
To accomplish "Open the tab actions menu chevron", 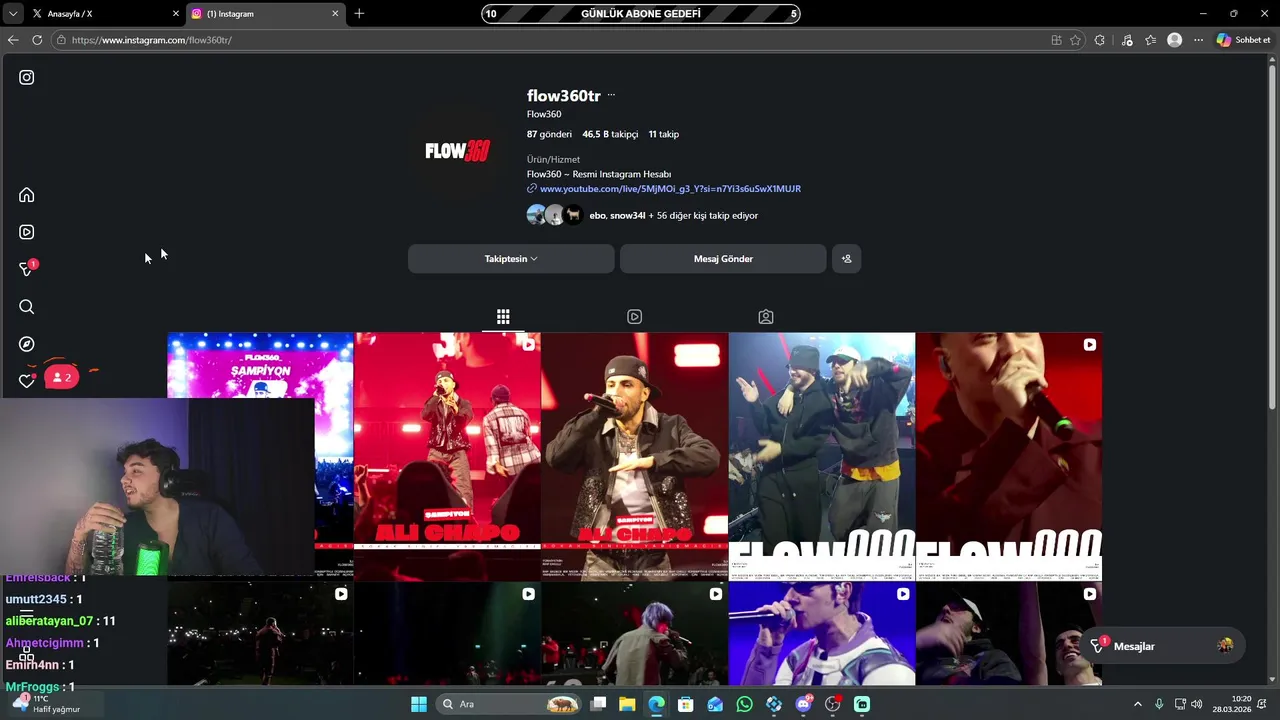I will click(x=13, y=14).
